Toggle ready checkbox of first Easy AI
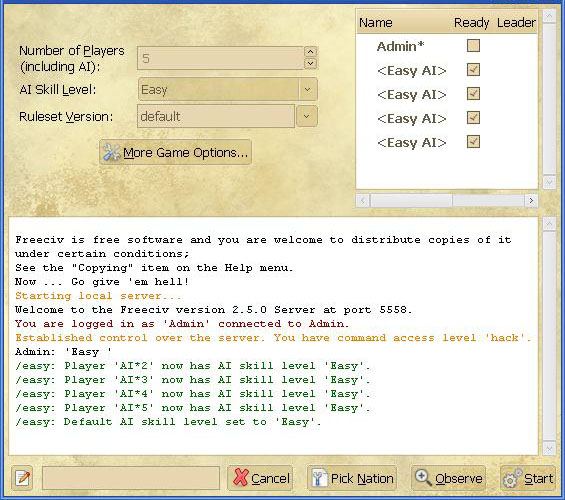 473,70
